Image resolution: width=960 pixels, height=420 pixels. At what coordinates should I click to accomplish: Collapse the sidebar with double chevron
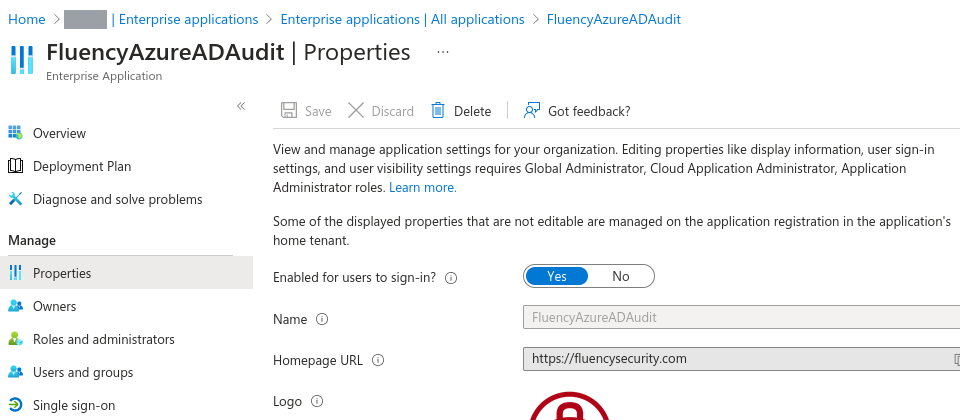[x=241, y=106]
